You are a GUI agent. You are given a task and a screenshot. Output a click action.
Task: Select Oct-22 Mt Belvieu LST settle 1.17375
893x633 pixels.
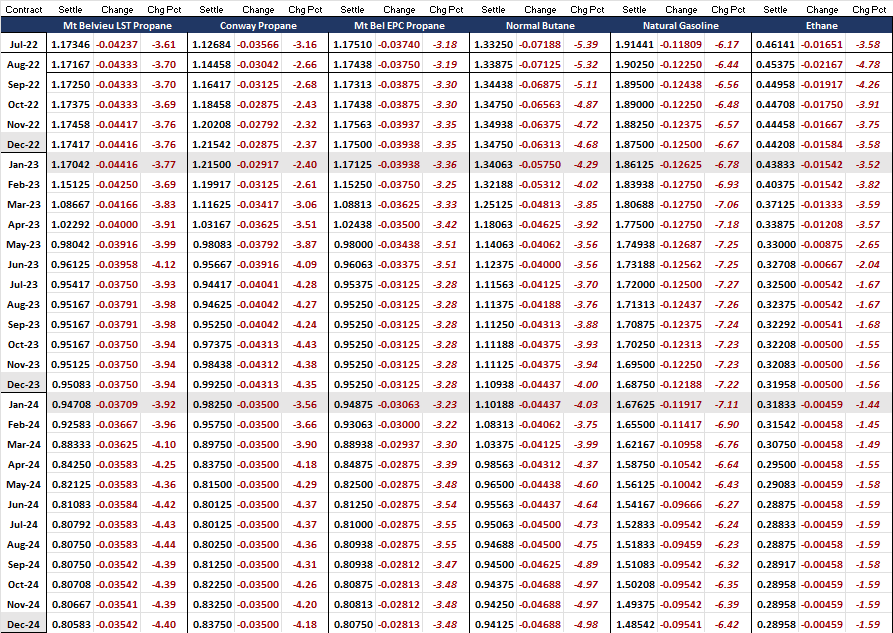click(71, 105)
